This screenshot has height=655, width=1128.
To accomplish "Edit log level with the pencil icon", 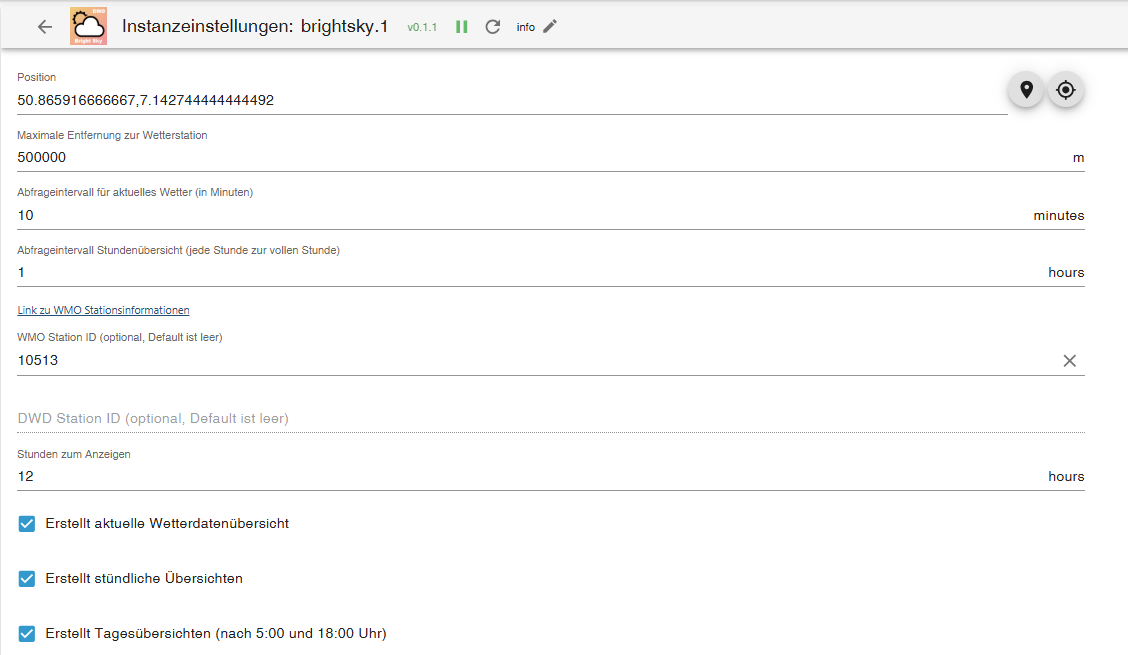I will 550,27.
